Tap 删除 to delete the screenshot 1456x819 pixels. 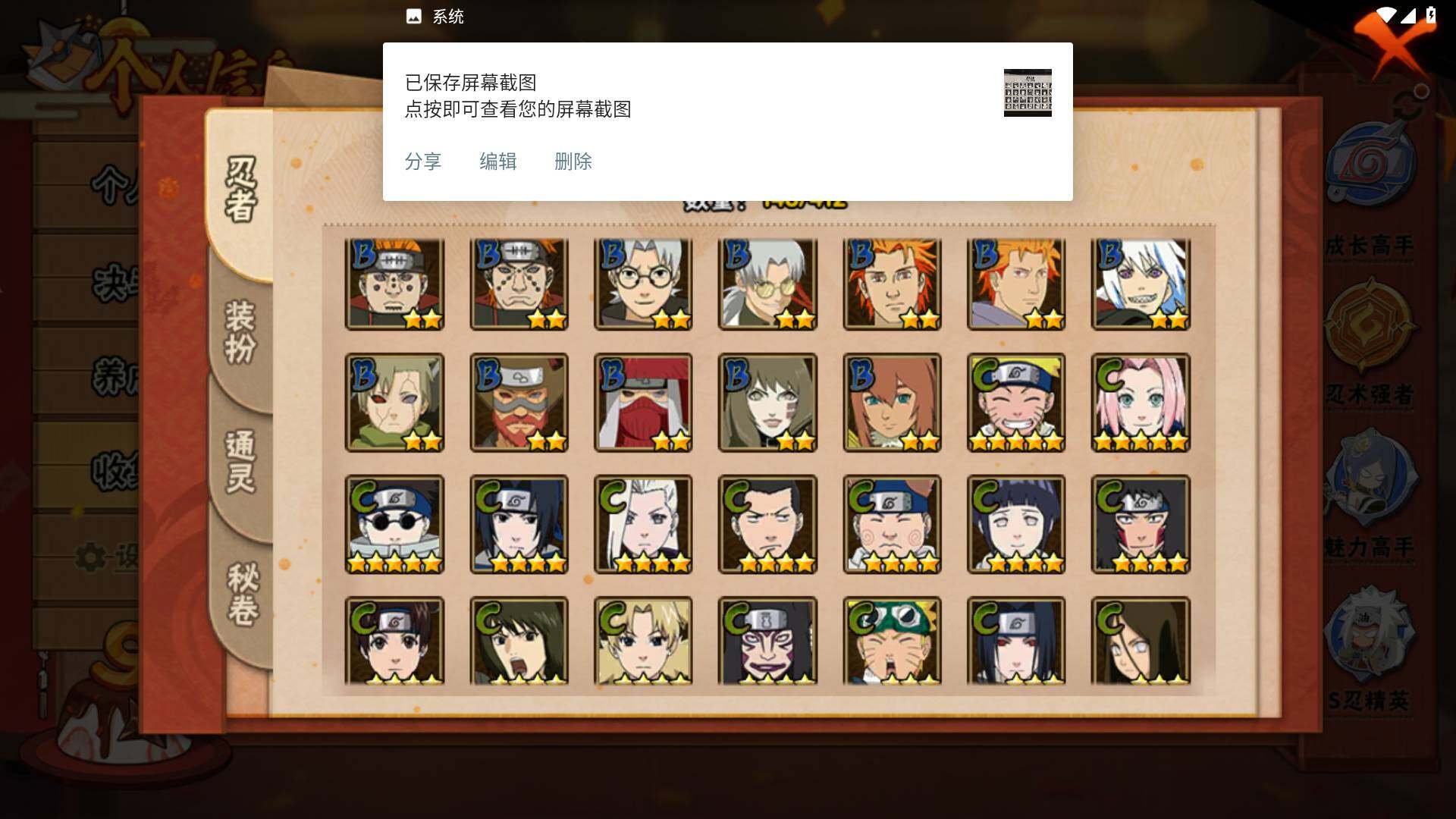click(x=573, y=162)
